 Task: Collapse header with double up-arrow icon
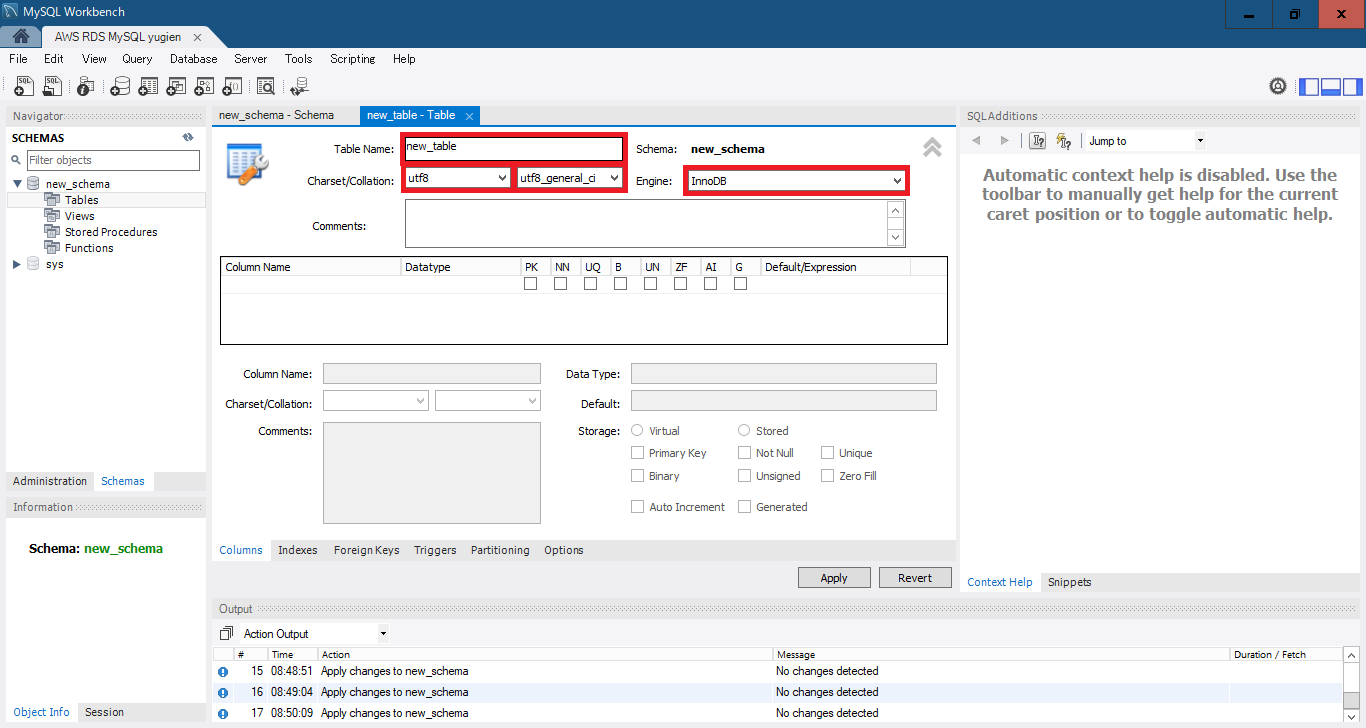coord(932,148)
